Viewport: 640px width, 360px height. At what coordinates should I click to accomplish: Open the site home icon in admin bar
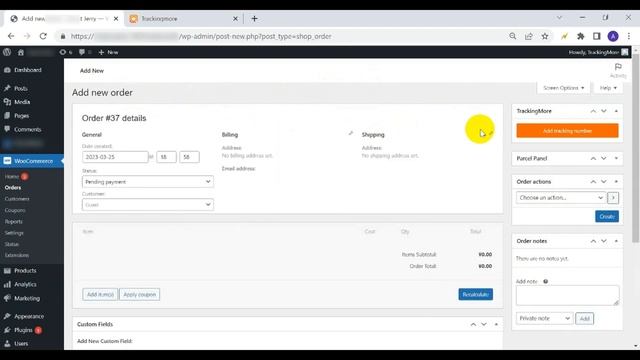pos(21,52)
